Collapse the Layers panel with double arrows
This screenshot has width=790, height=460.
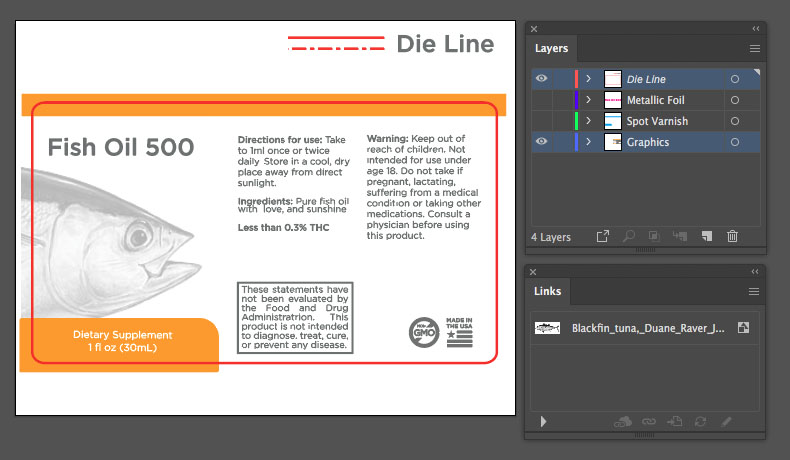(x=756, y=29)
